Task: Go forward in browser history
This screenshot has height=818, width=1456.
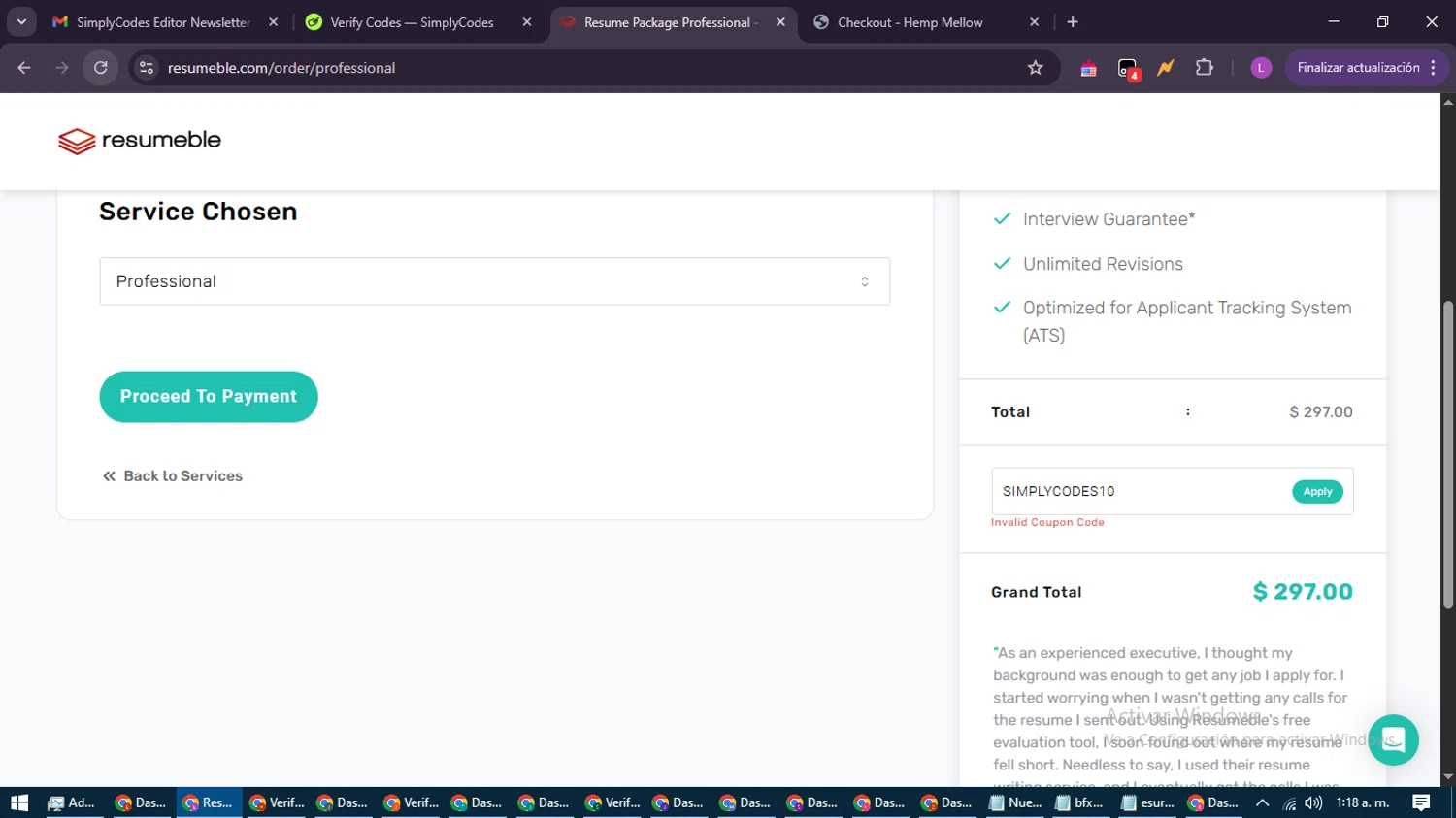Action: 62,68
